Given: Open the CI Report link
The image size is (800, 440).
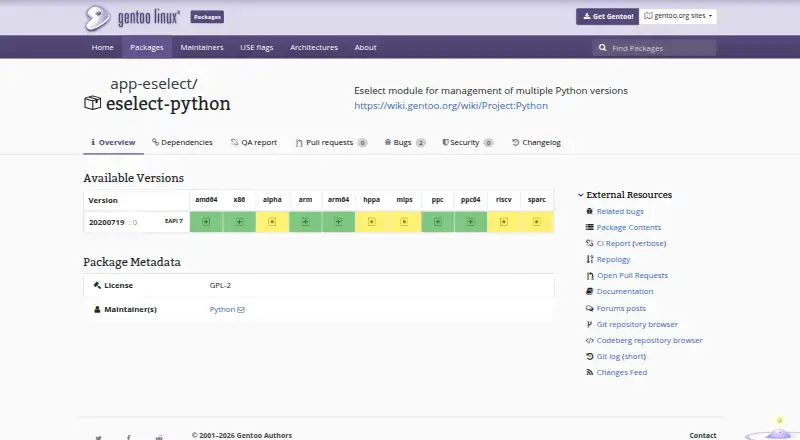Looking at the screenshot, I should click(613, 243).
